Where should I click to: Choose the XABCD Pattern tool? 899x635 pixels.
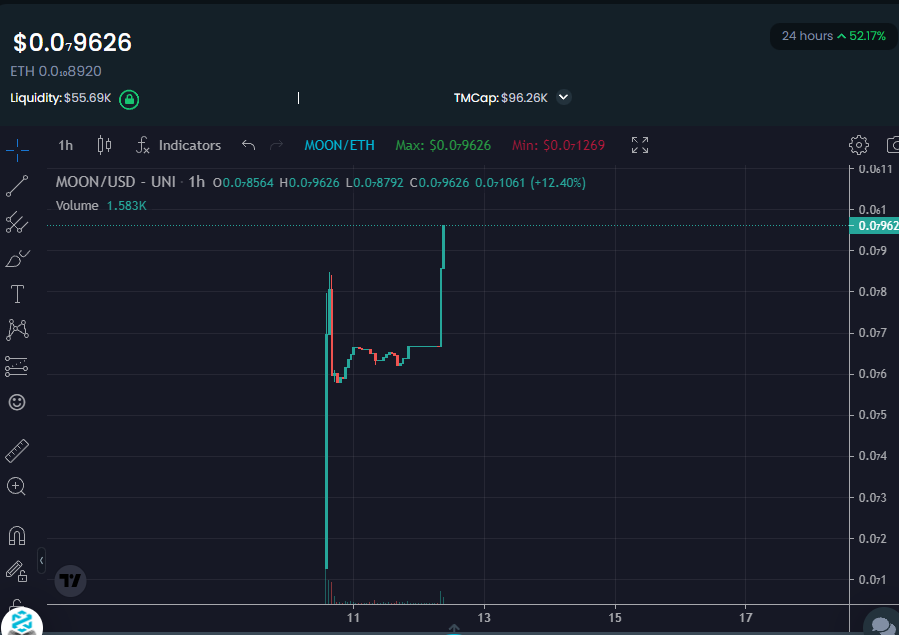point(17,330)
